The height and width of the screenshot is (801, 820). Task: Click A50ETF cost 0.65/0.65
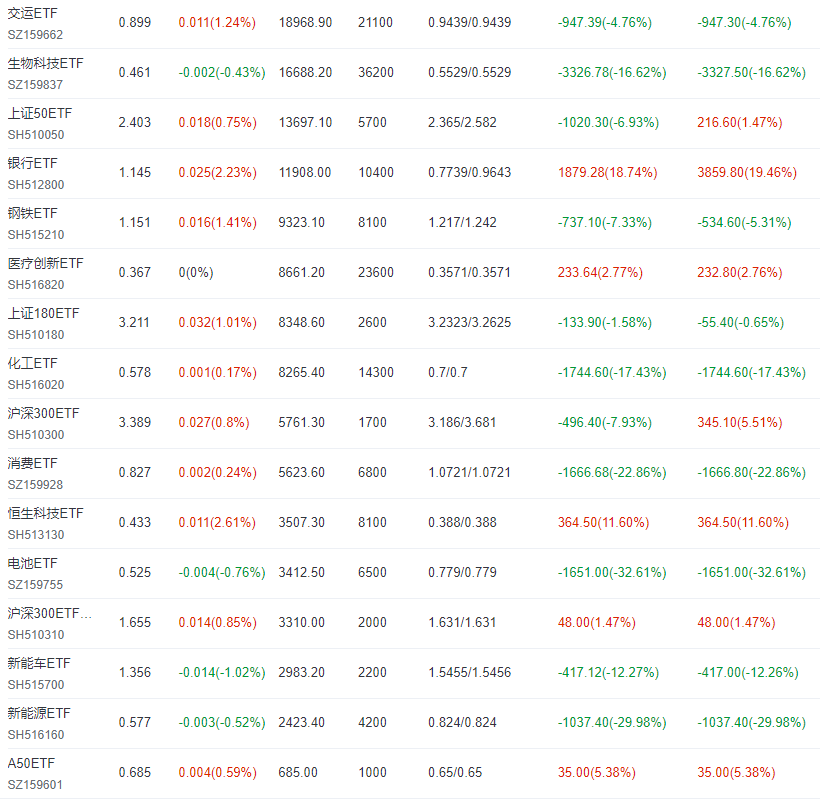454,772
